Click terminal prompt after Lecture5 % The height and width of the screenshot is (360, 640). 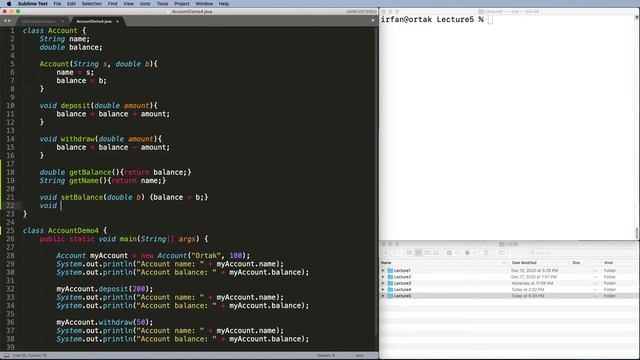[x=490, y=20]
